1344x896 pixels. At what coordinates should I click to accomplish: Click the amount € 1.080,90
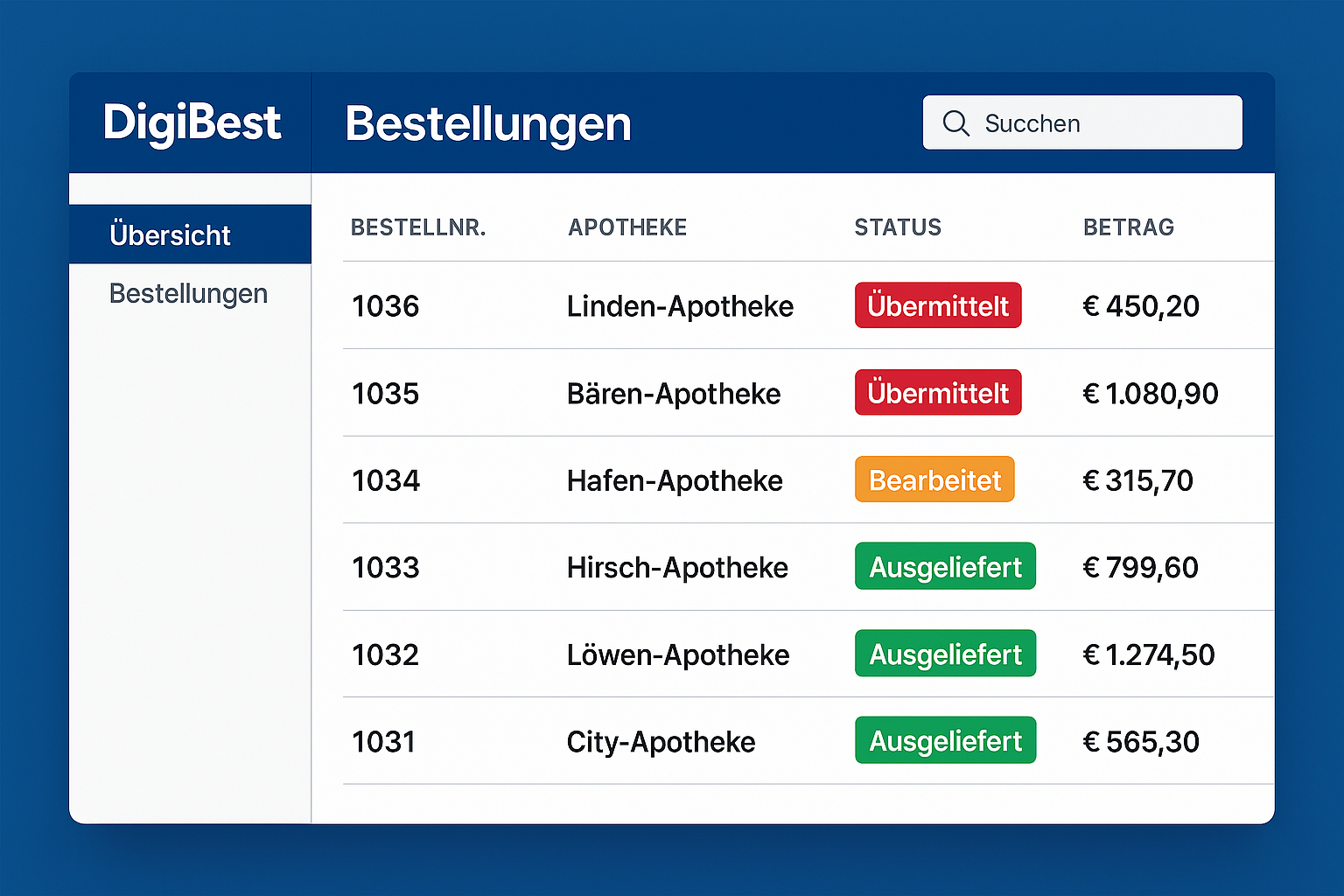point(1151,394)
